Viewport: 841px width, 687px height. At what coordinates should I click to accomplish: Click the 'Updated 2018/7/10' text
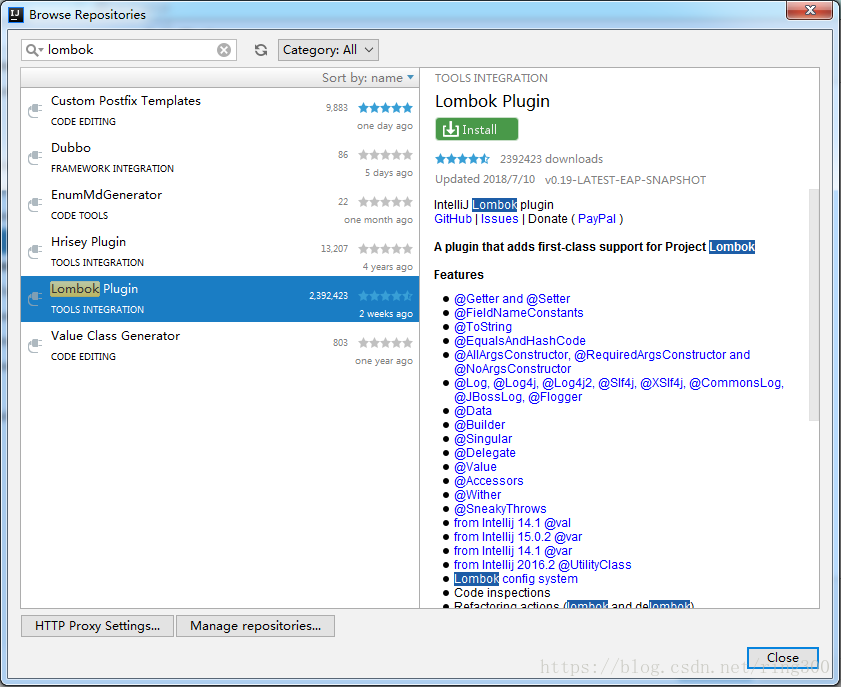(x=485, y=179)
